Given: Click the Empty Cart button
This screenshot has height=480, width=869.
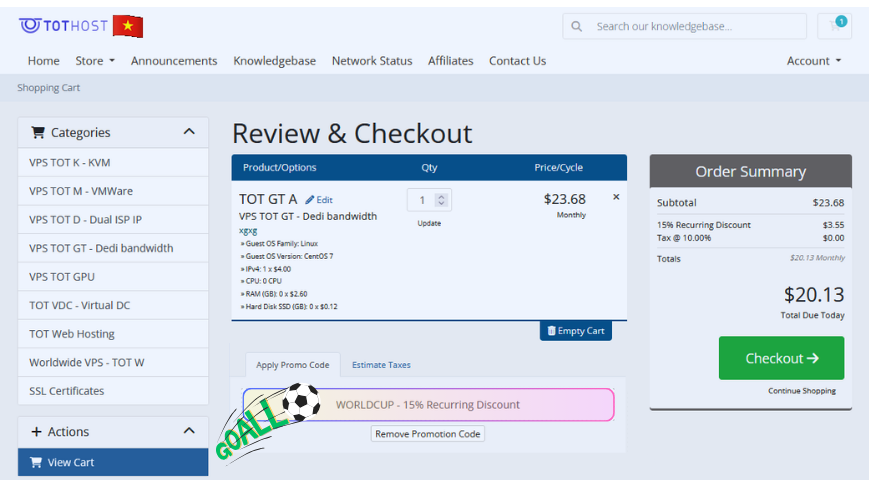Looking at the screenshot, I should point(576,331).
